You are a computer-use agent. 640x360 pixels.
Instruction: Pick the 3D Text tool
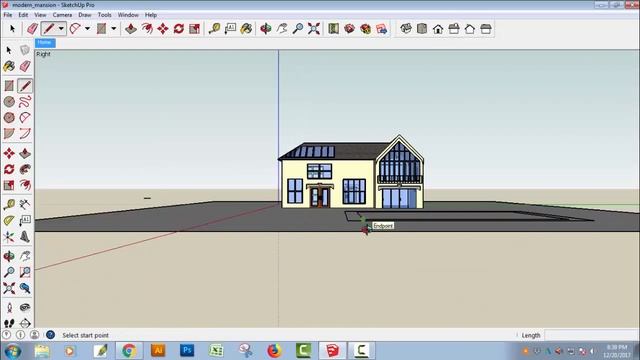click(x=25, y=237)
